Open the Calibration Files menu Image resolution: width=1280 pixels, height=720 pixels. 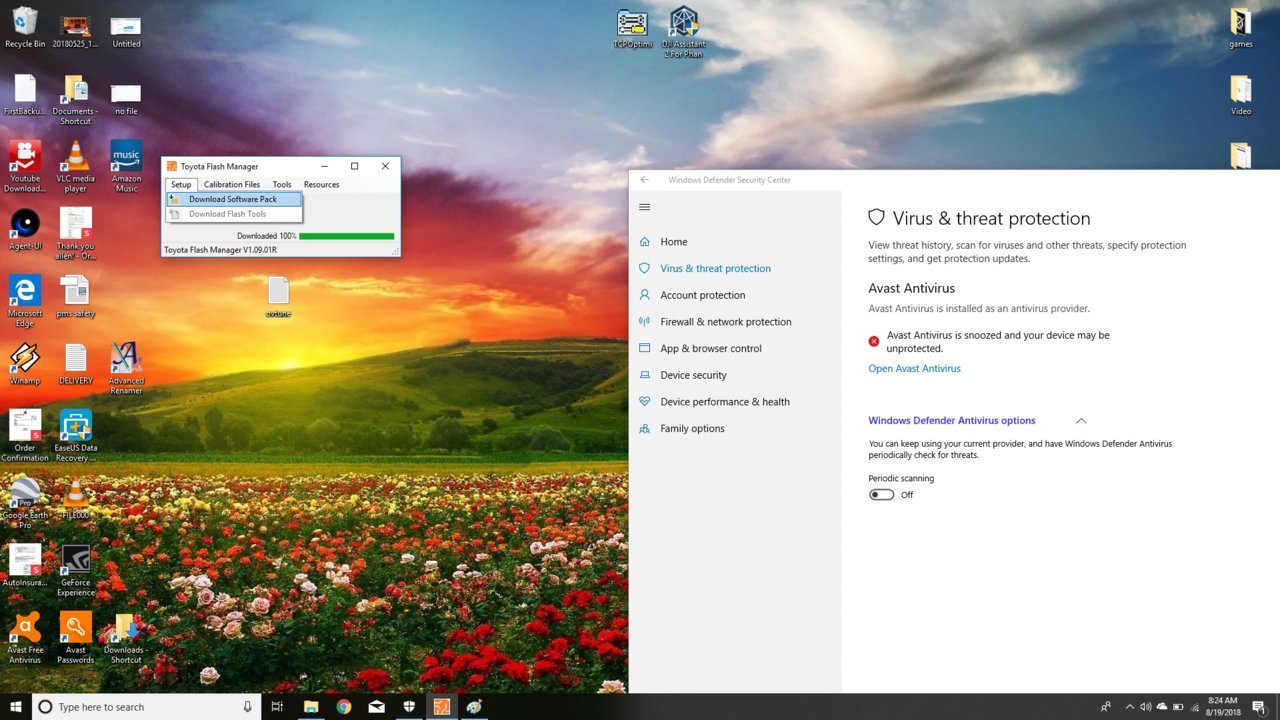click(232, 184)
